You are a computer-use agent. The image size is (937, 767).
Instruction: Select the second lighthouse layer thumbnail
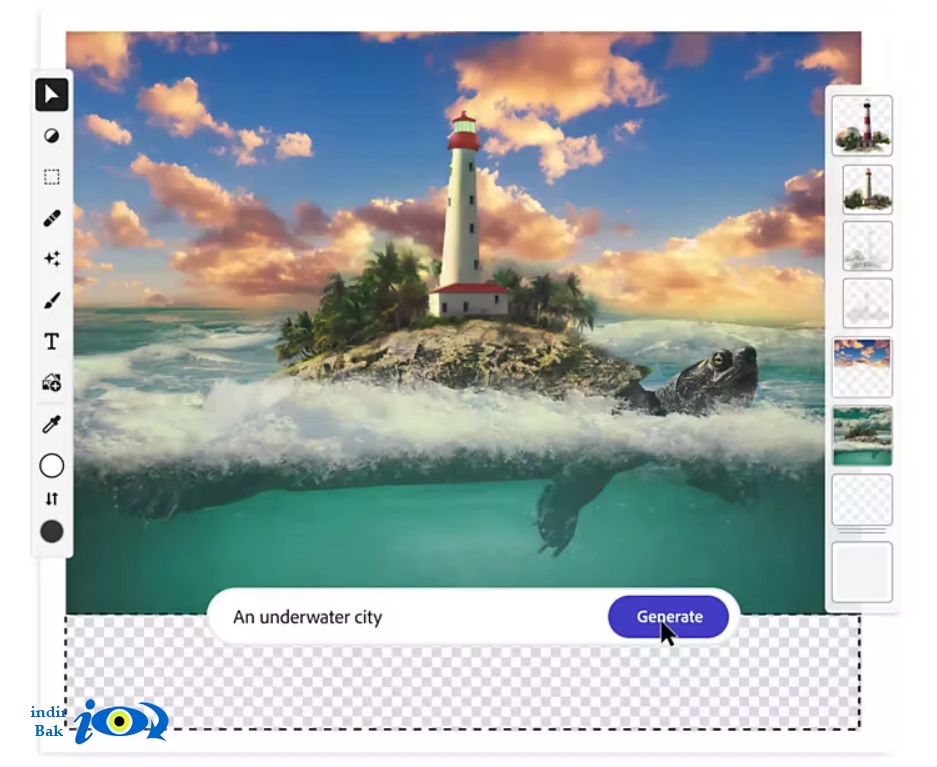[x=867, y=190]
